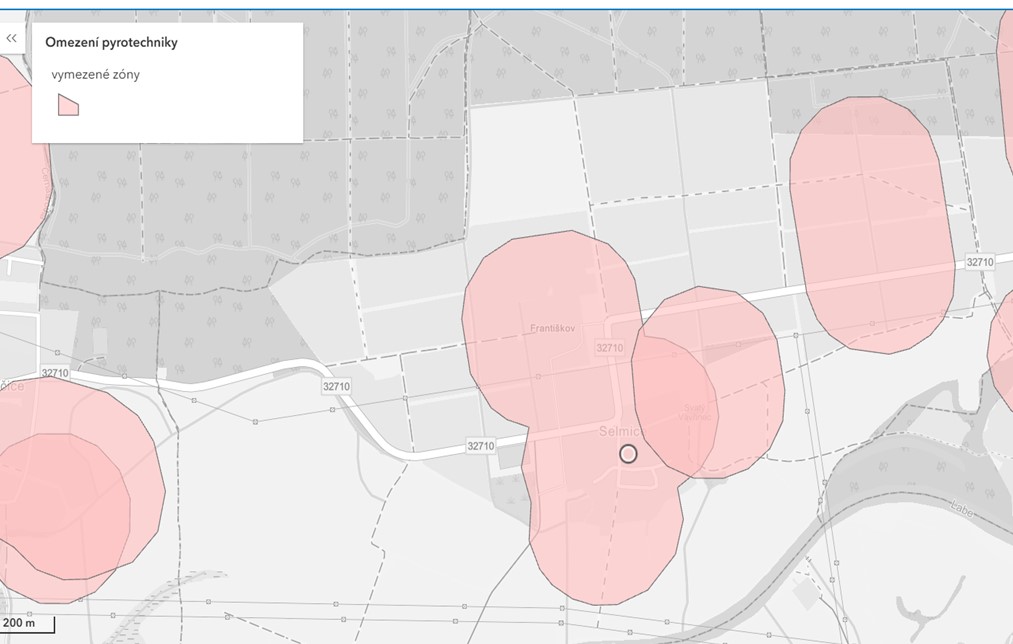
Task: Click the 32710 road shield below the forest
Action: (x=337, y=386)
